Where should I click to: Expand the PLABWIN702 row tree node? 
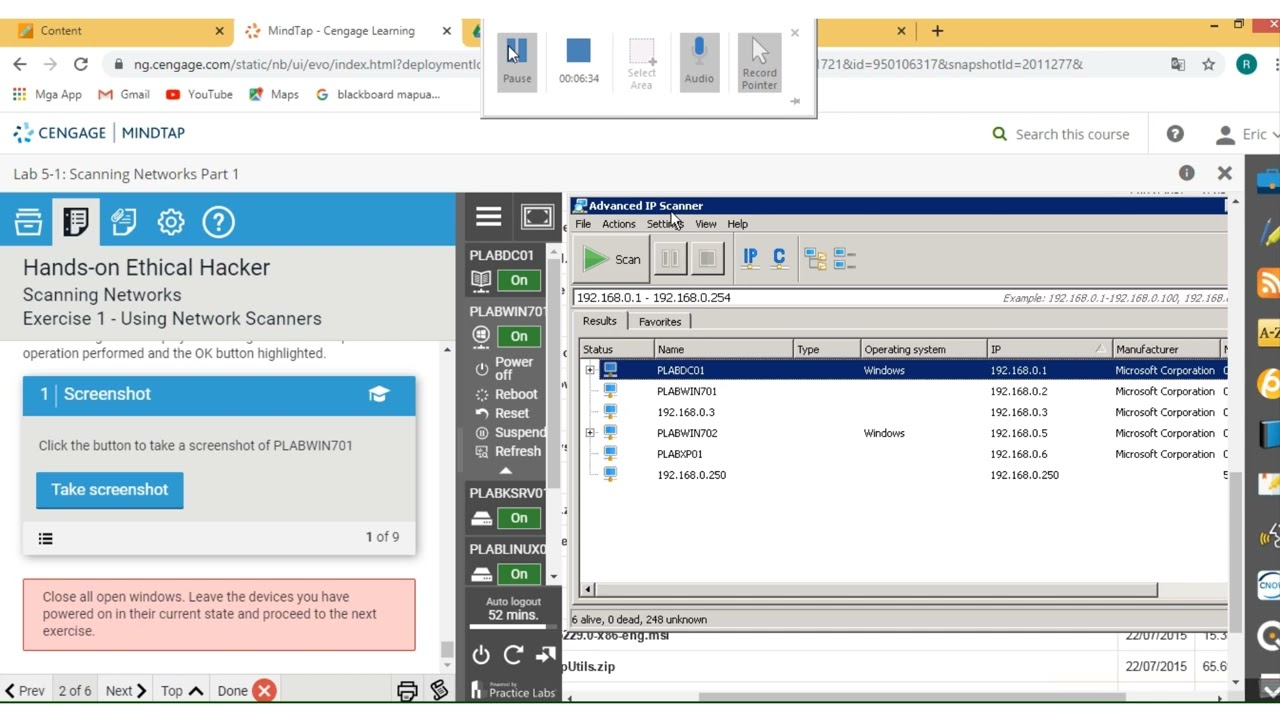590,433
